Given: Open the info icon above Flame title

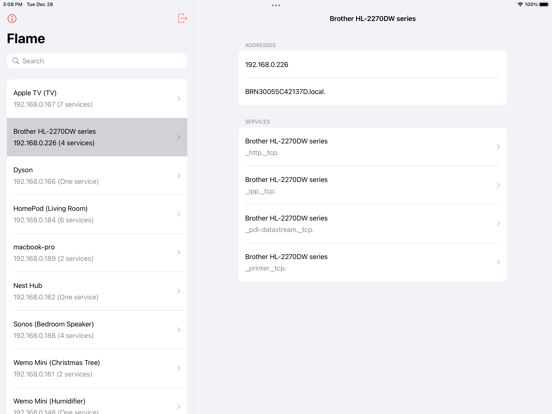Looking at the screenshot, I should 12,19.
